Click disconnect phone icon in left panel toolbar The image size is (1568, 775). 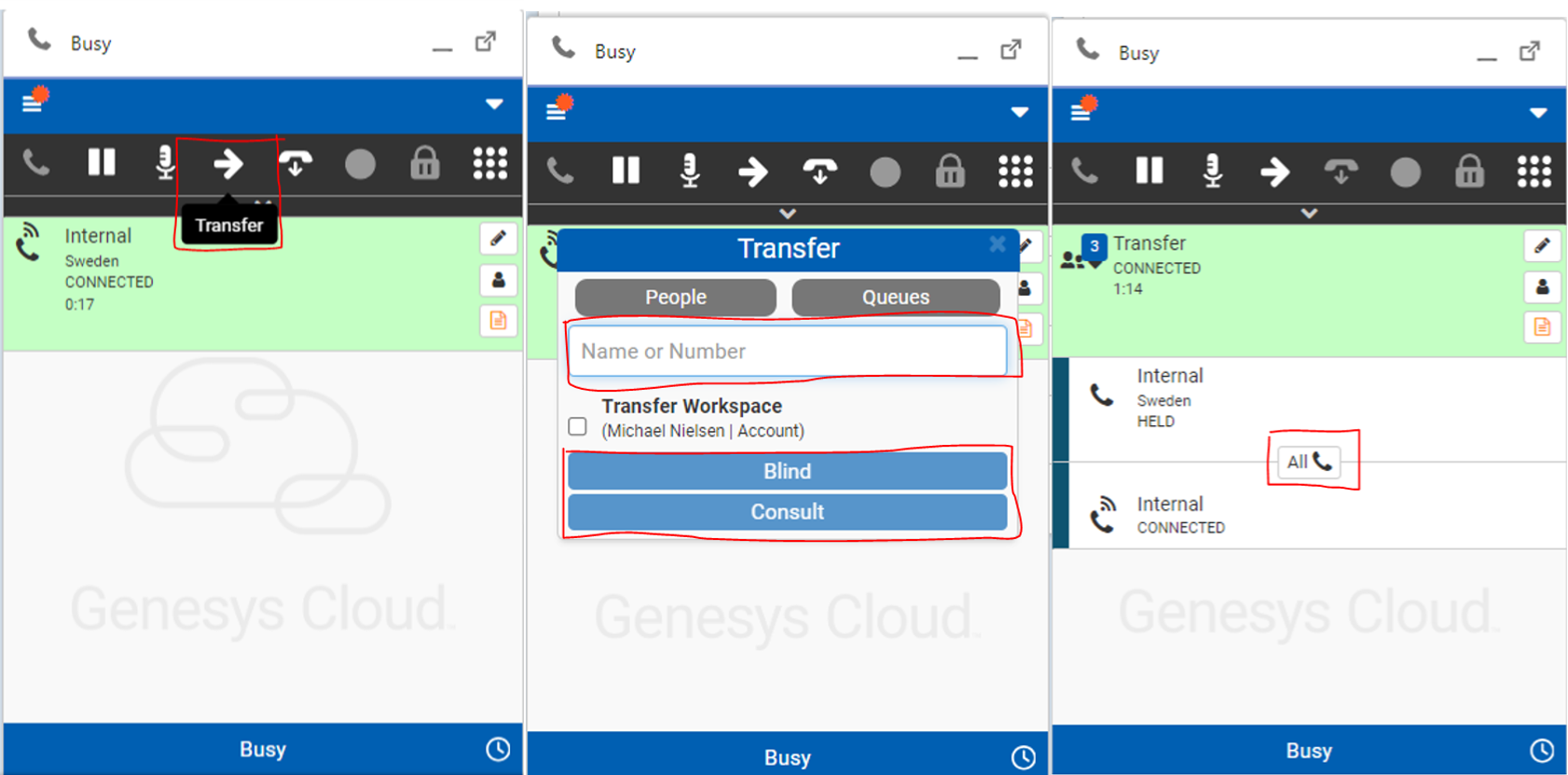(35, 163)
